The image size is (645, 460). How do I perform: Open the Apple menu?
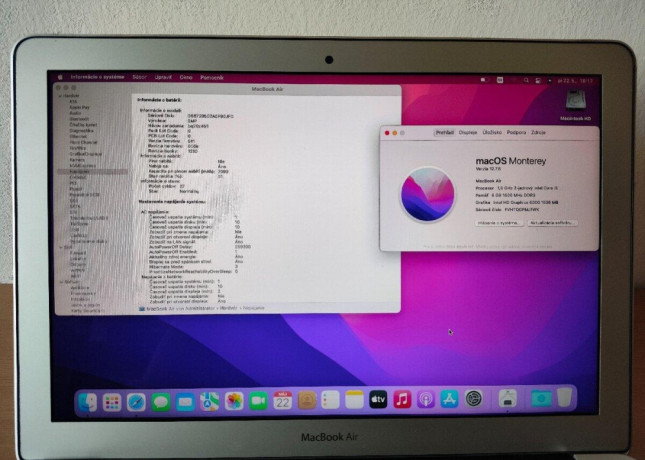[x=60, y=77]
